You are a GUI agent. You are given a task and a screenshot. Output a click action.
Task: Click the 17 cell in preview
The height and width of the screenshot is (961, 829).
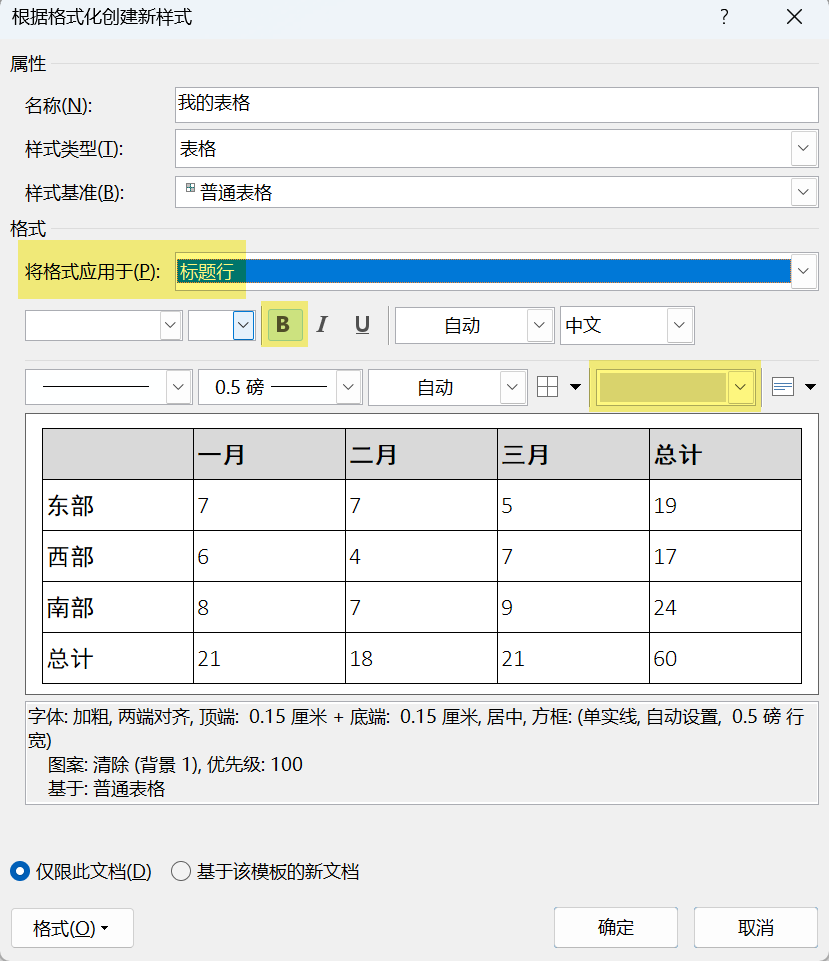(x=725, y=556)
